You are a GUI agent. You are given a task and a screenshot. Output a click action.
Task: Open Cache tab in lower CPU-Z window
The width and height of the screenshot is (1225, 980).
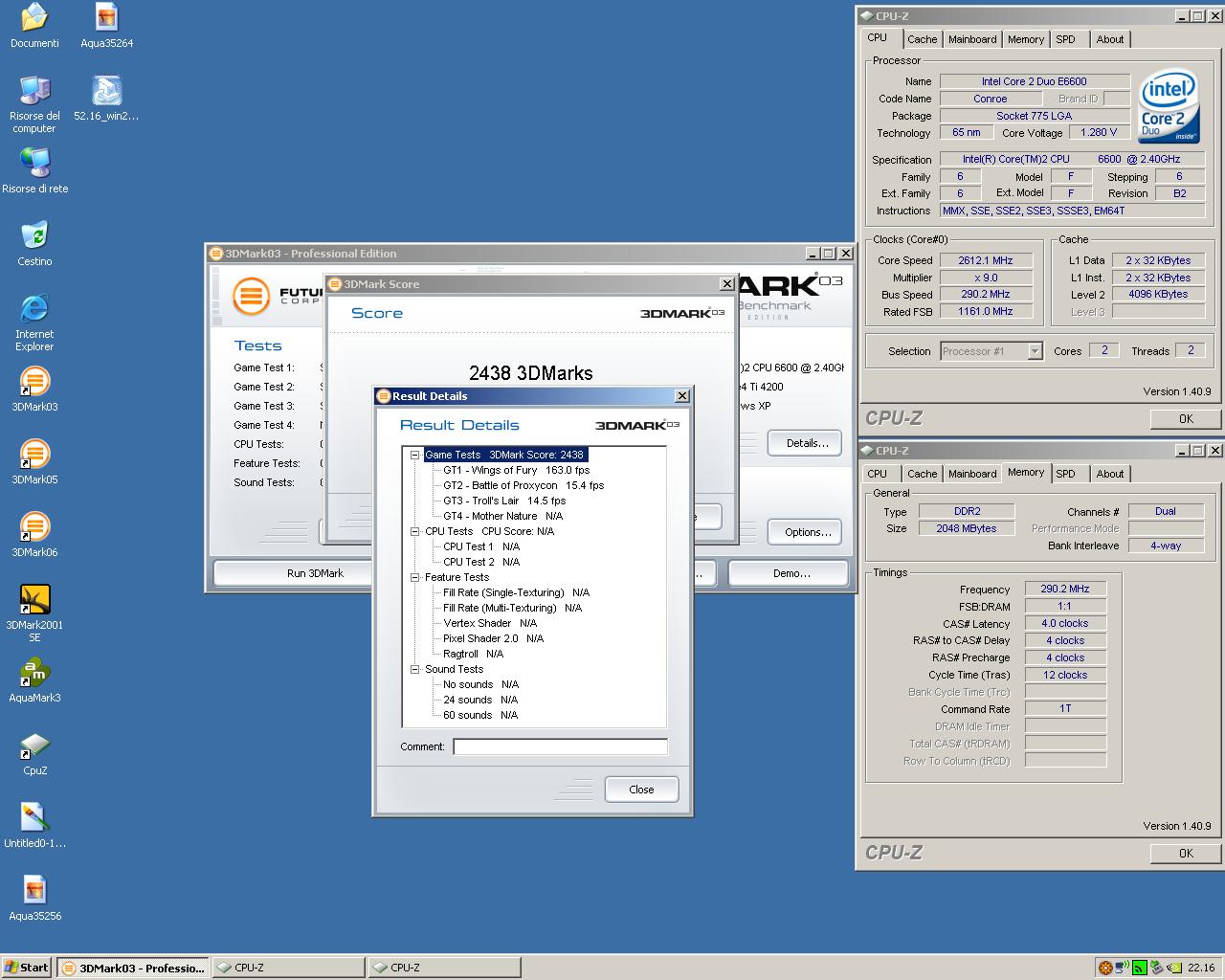[922, 474]
